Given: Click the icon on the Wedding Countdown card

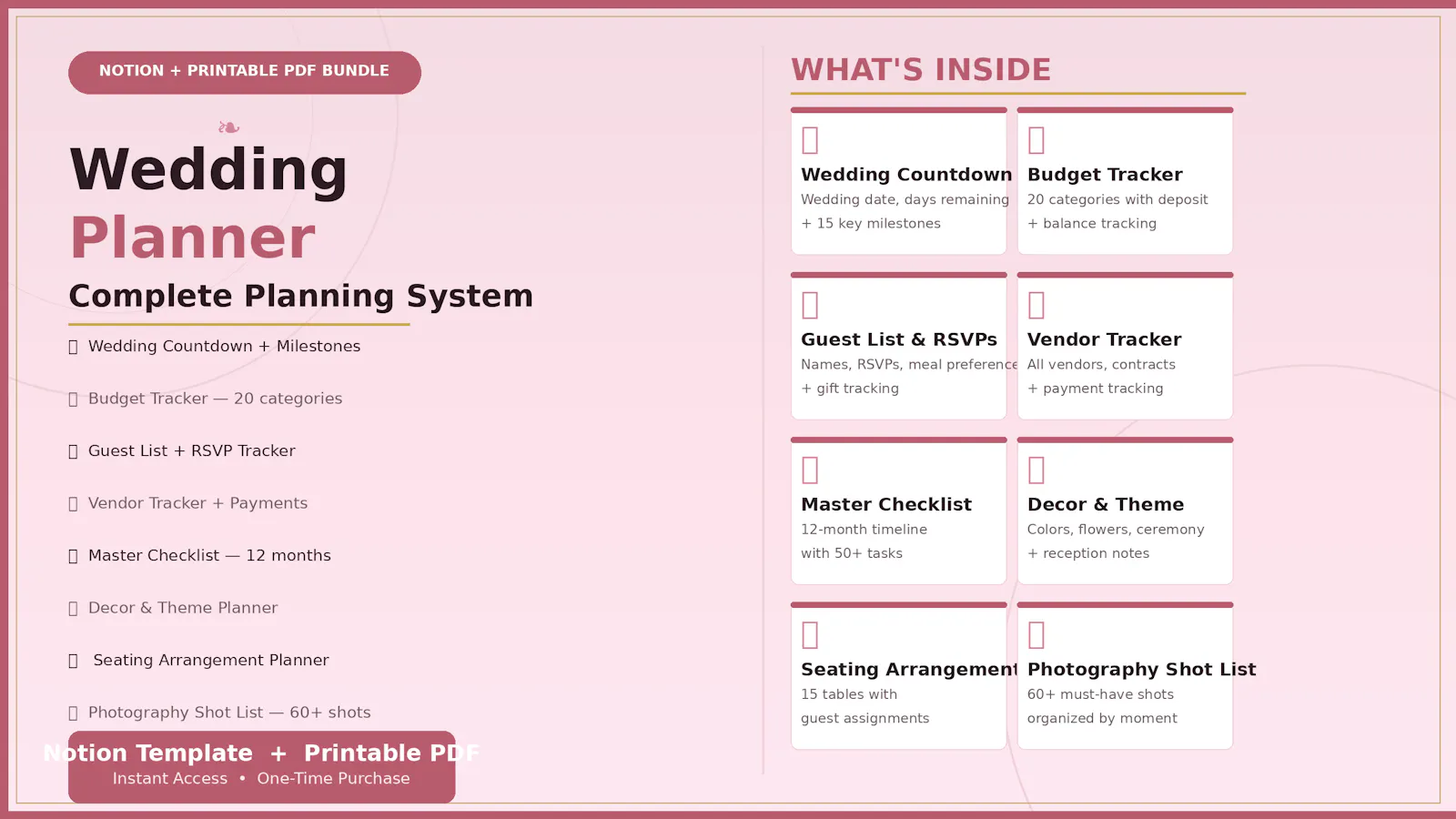Looking at the screenshot, I should point(810,140).
